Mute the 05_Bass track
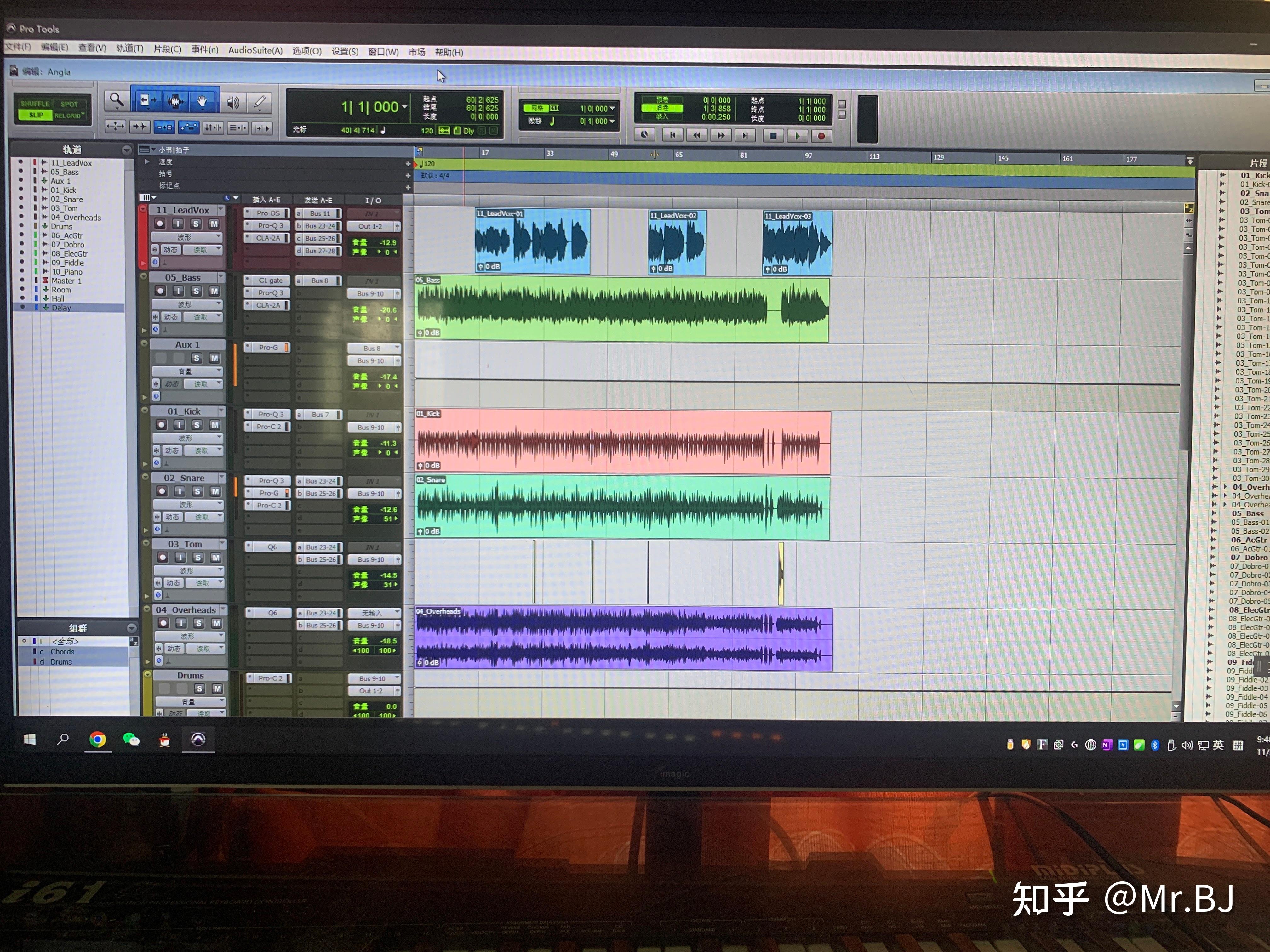Viewport: 1270px width, 952px height. [x=214, y=291]
